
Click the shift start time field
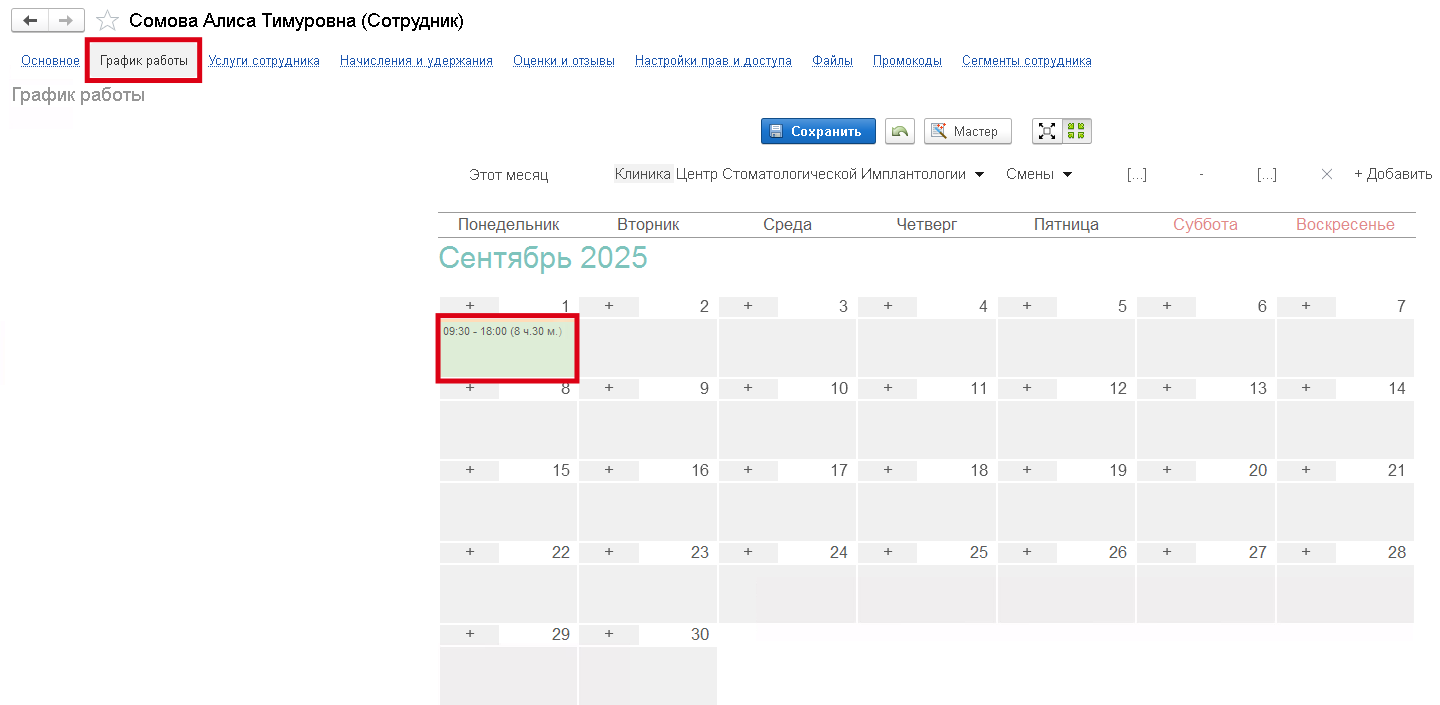coord(1136,174)
